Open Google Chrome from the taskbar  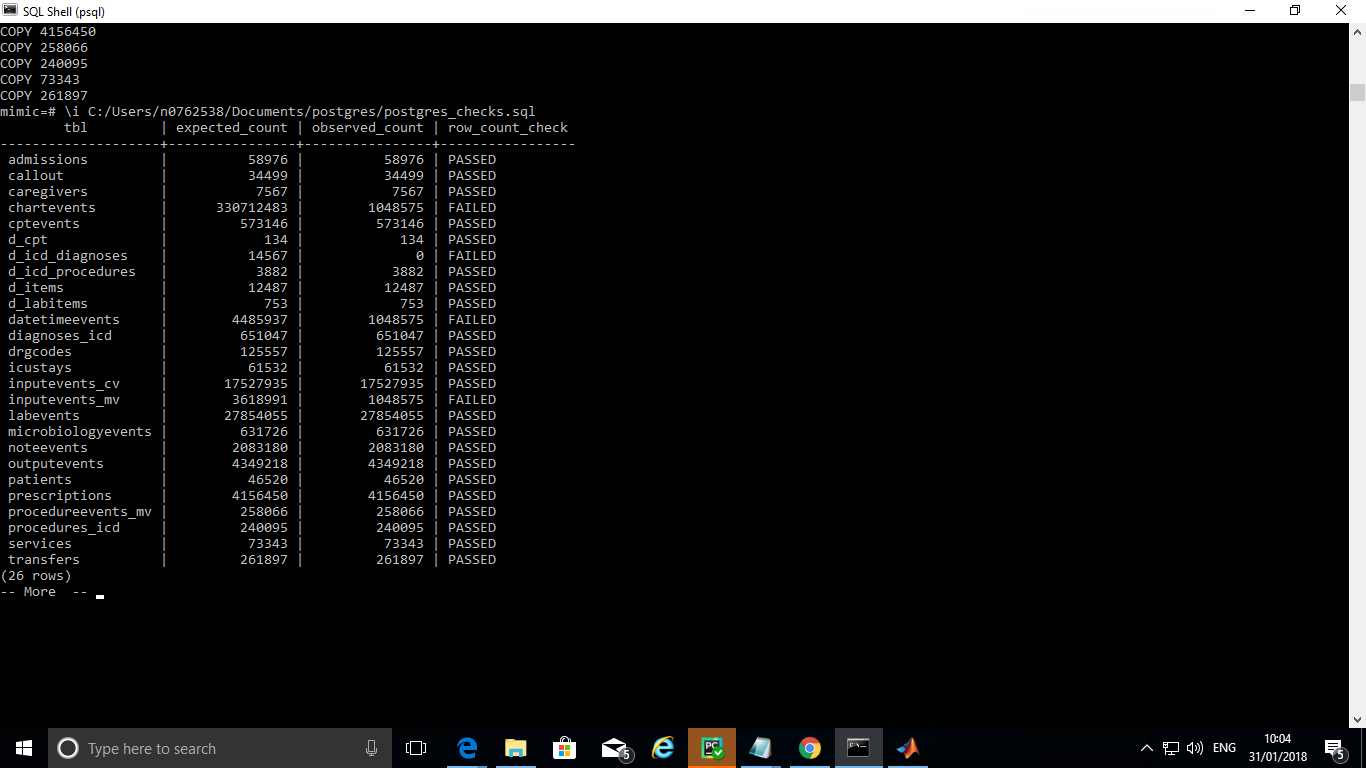click(809, 747)
